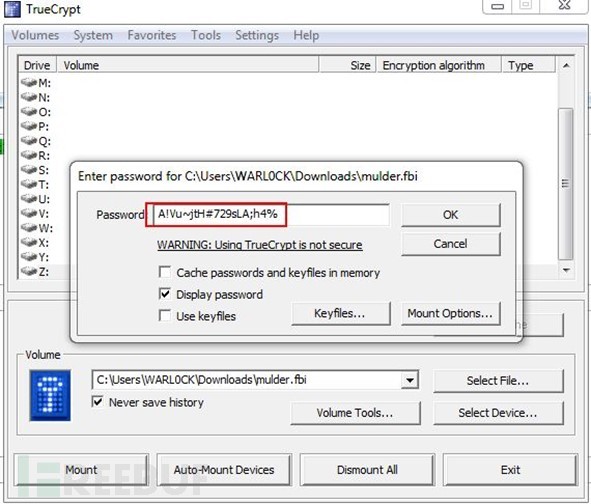
Task: Open the TrueCrypt not secure warning link
Action: point(260,245)
